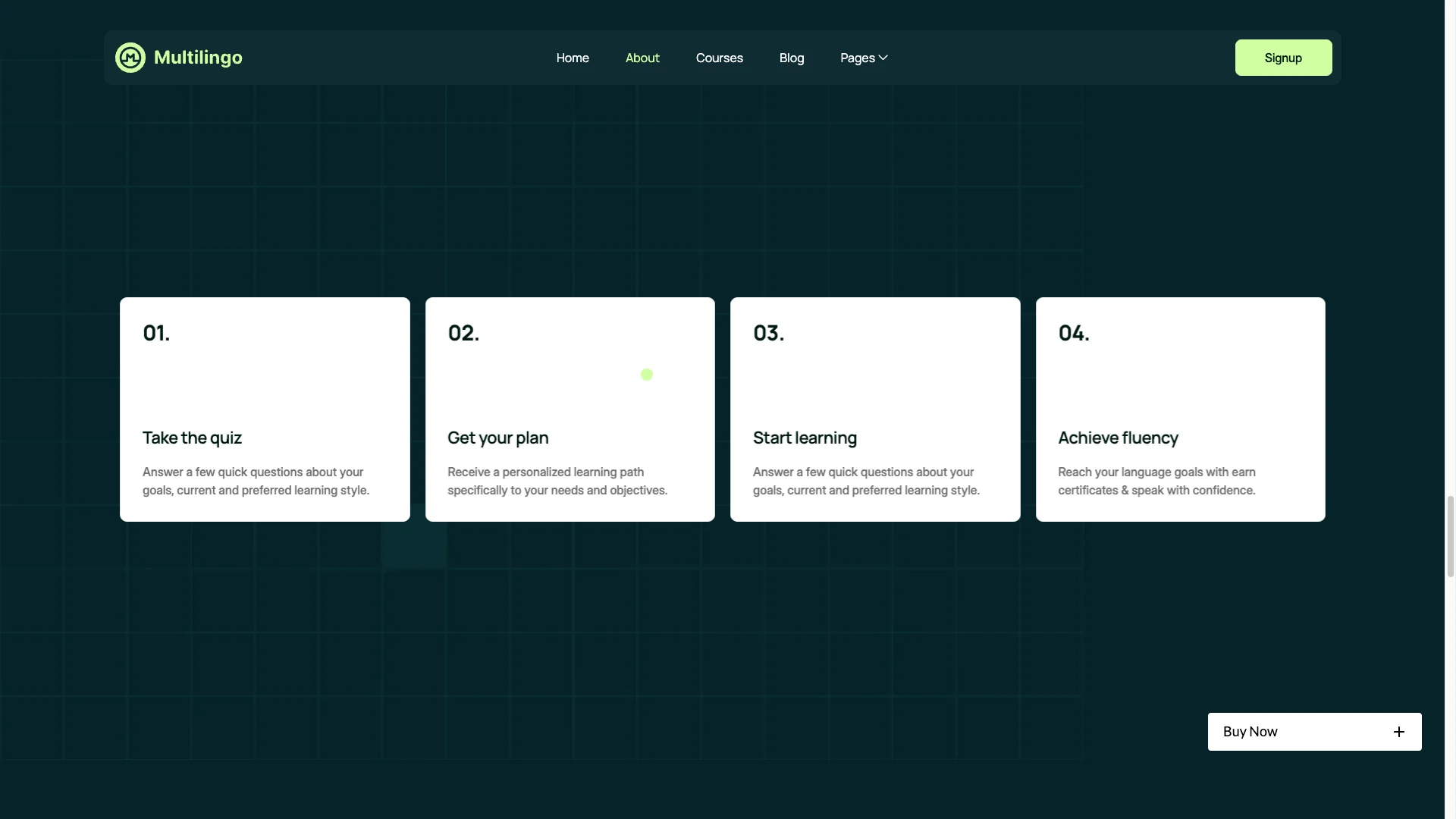Click the 01. step number heading
This screenshot has height=819, width=1456.
[156, 333]
